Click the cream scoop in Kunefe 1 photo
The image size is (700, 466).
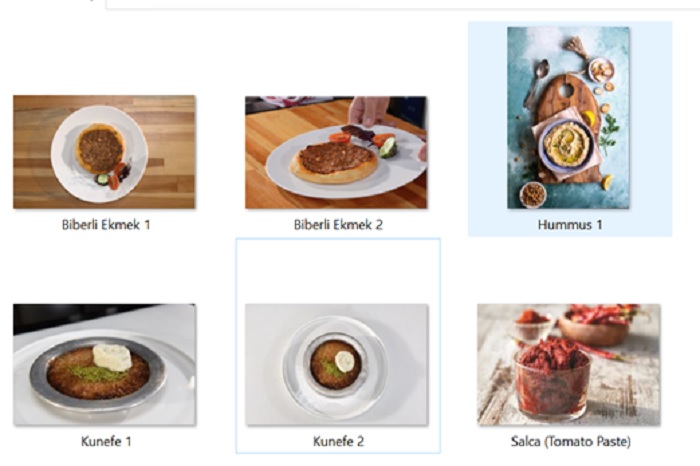[112, 357]
